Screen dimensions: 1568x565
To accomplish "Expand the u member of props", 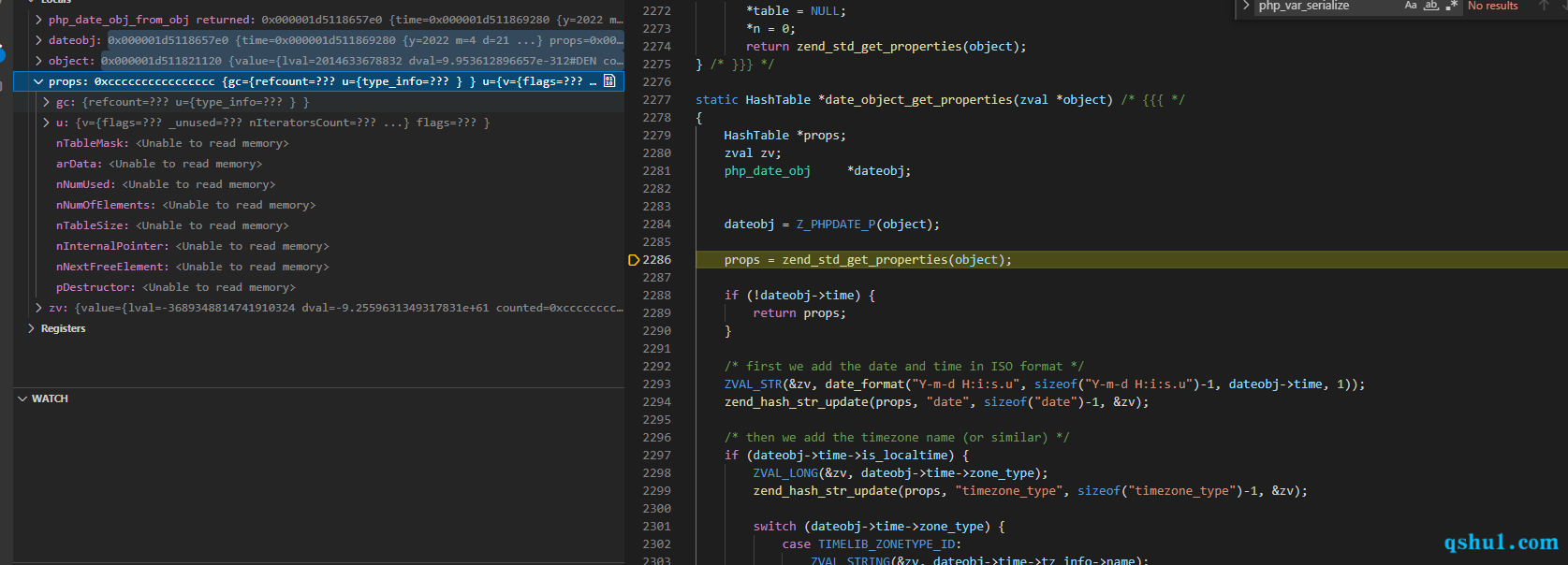I will [x=46, y=123].
